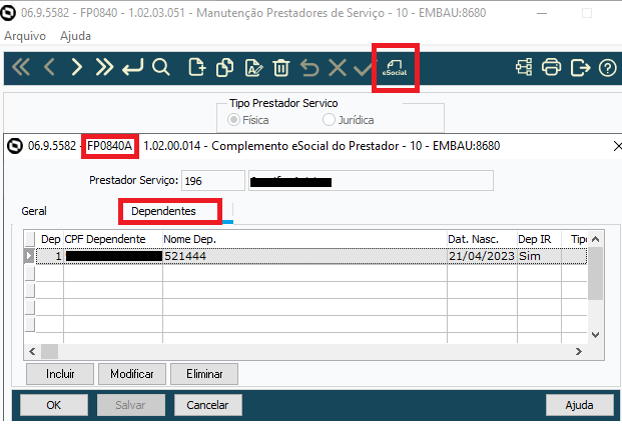This screenshot has height=424, width=622.
Task: Go to first record toolbar icon
Action: click(x=21, y=67)
